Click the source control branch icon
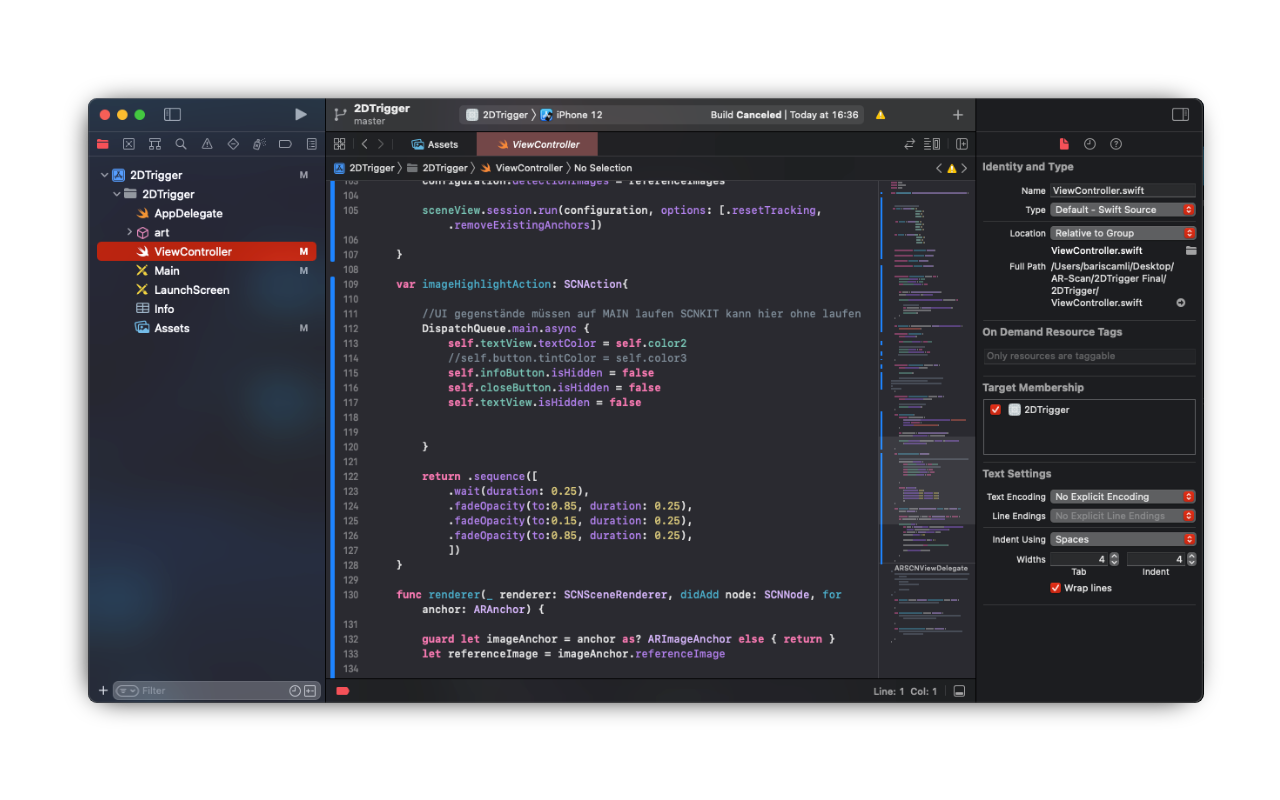This screenshot has width=1280, height=800. click(x=340, y=115)
